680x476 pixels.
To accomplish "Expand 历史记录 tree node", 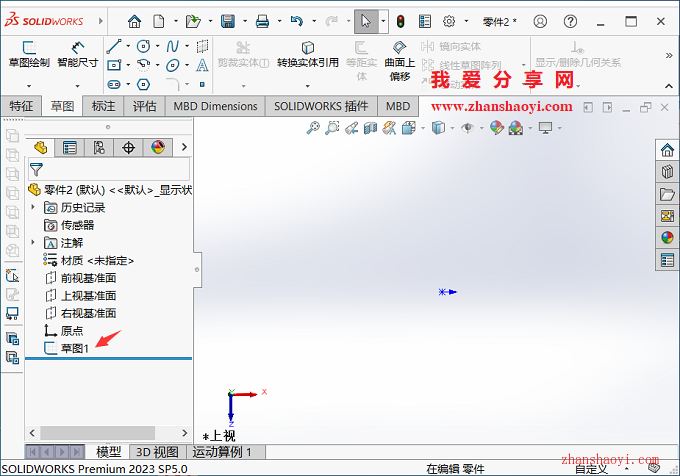I will coord(33,207).
